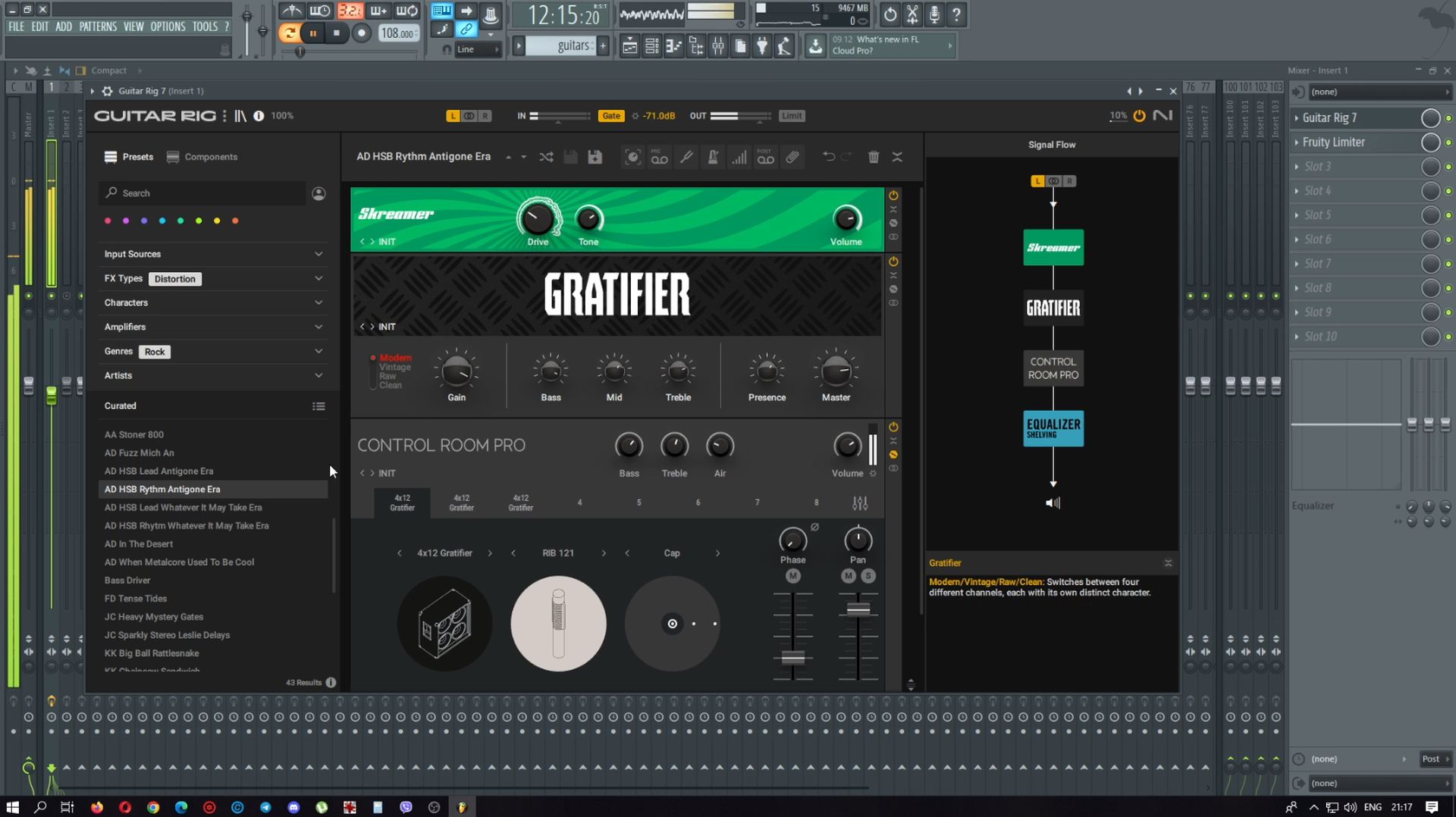Click the shuffle preset icon
This screenshot has width=1456, height=817.
pos(546,157)
